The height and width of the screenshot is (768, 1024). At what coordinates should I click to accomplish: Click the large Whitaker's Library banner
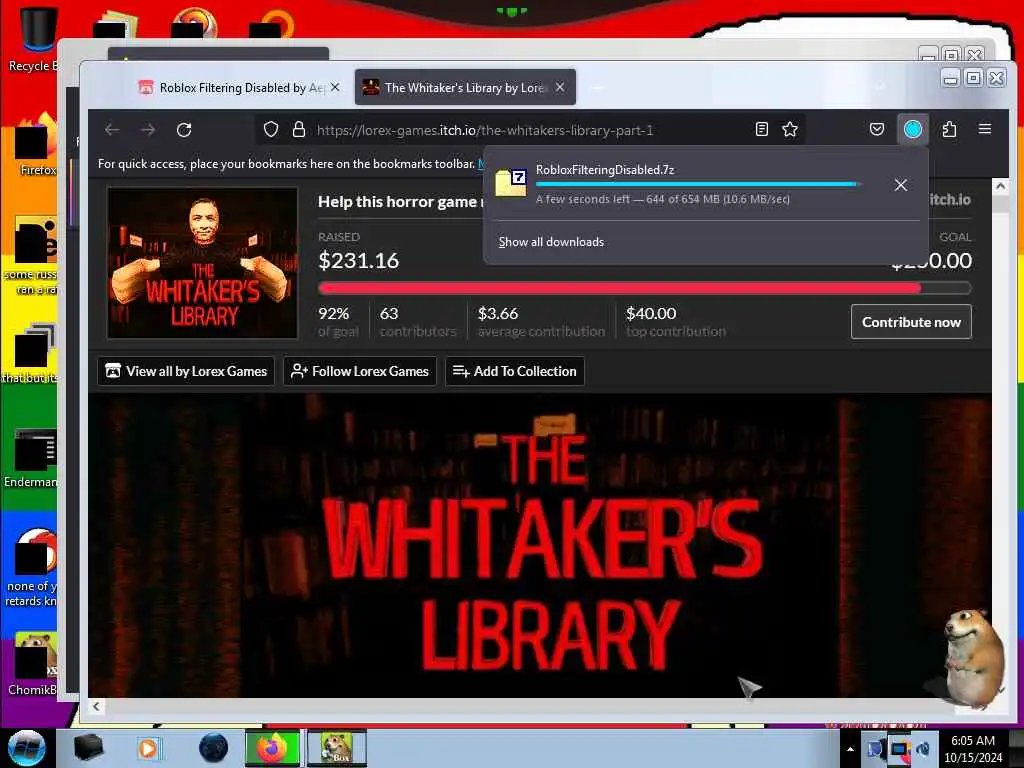click(539, 546)
